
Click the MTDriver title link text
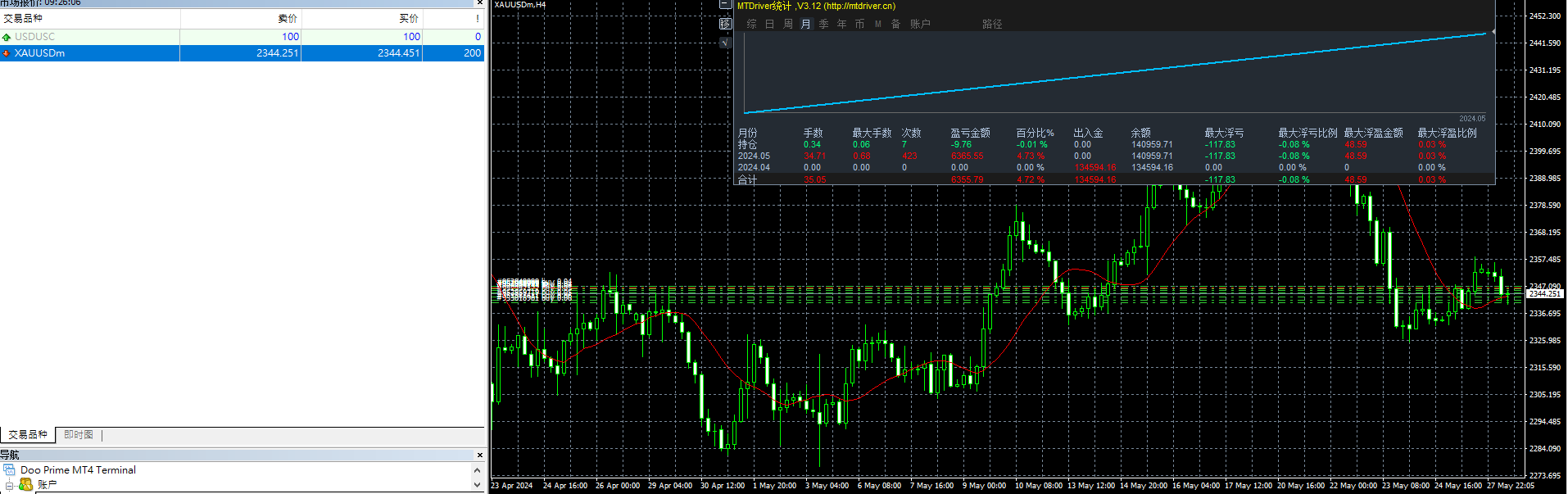tap(817, 6)
